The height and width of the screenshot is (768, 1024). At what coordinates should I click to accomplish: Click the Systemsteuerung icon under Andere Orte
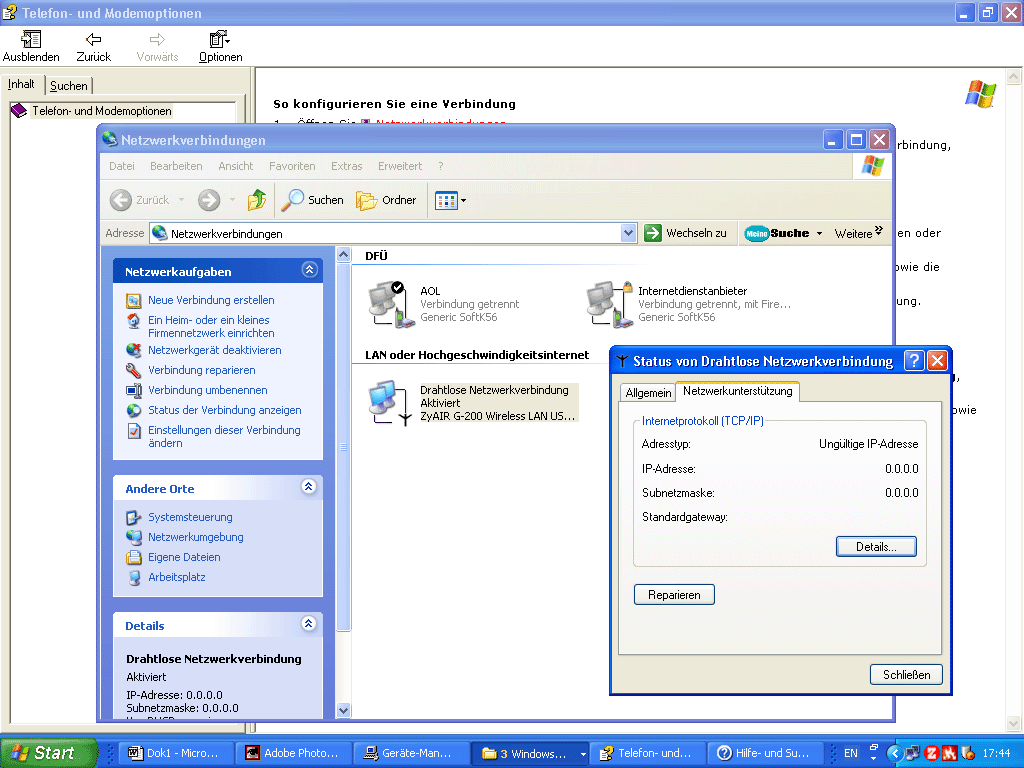(134, 517)
